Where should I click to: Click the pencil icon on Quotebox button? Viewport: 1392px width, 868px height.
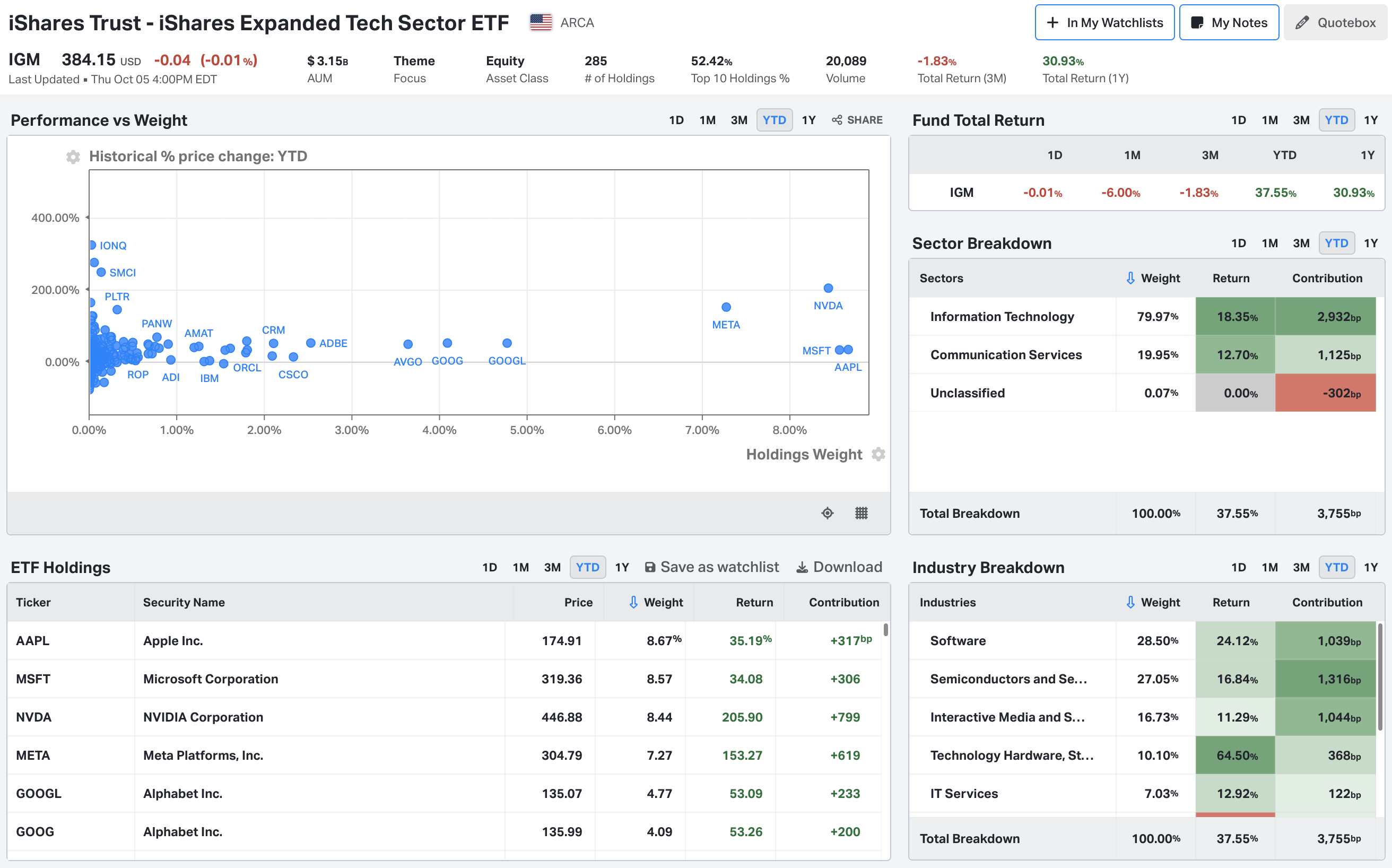click(1302, 22)
